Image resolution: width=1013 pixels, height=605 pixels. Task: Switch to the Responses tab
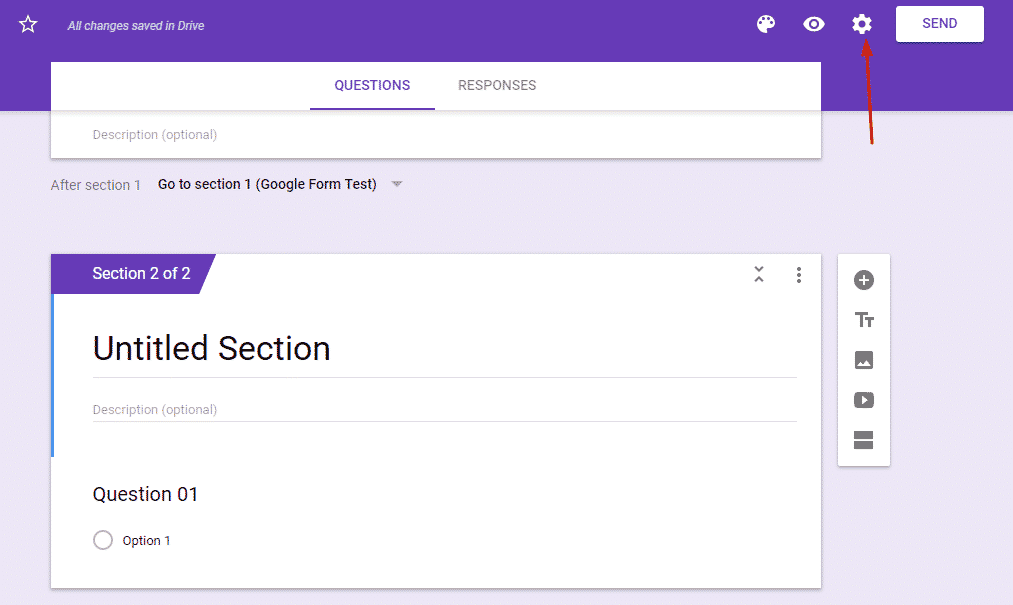coord(497,86)
